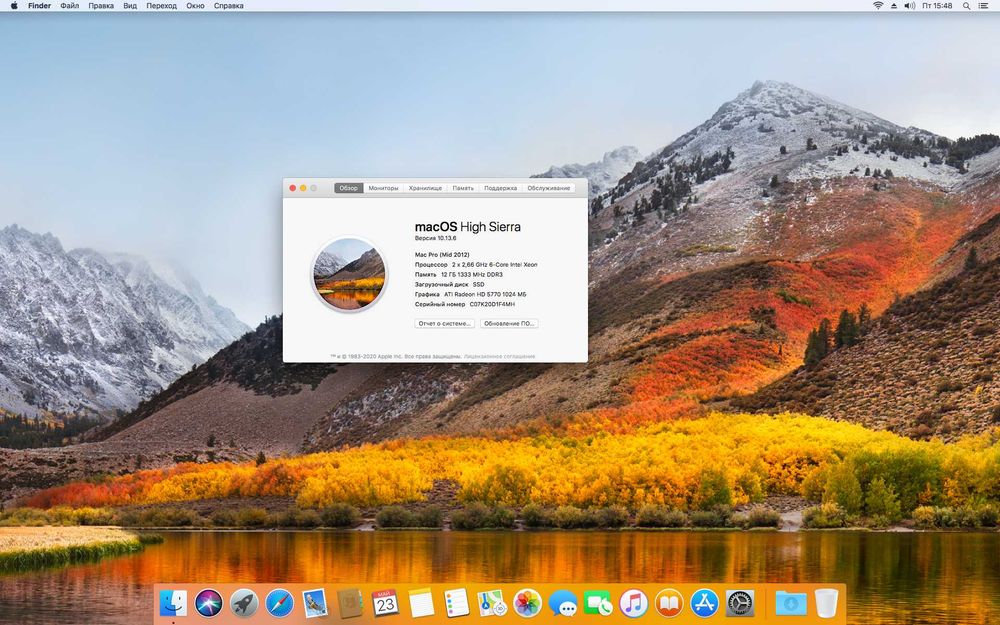Open Spotlight search magnifier
The height and width of the screenshot is (625, 1000).
[966, 6]
